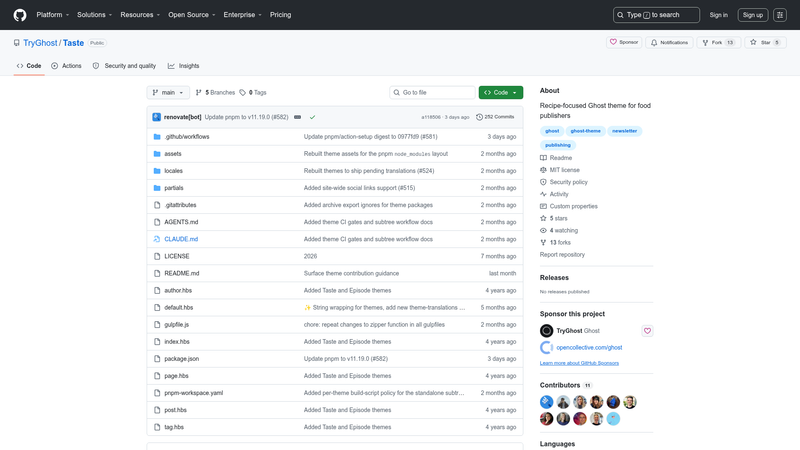Click the header search field
The image size is (800, 450).
(656, 15)
